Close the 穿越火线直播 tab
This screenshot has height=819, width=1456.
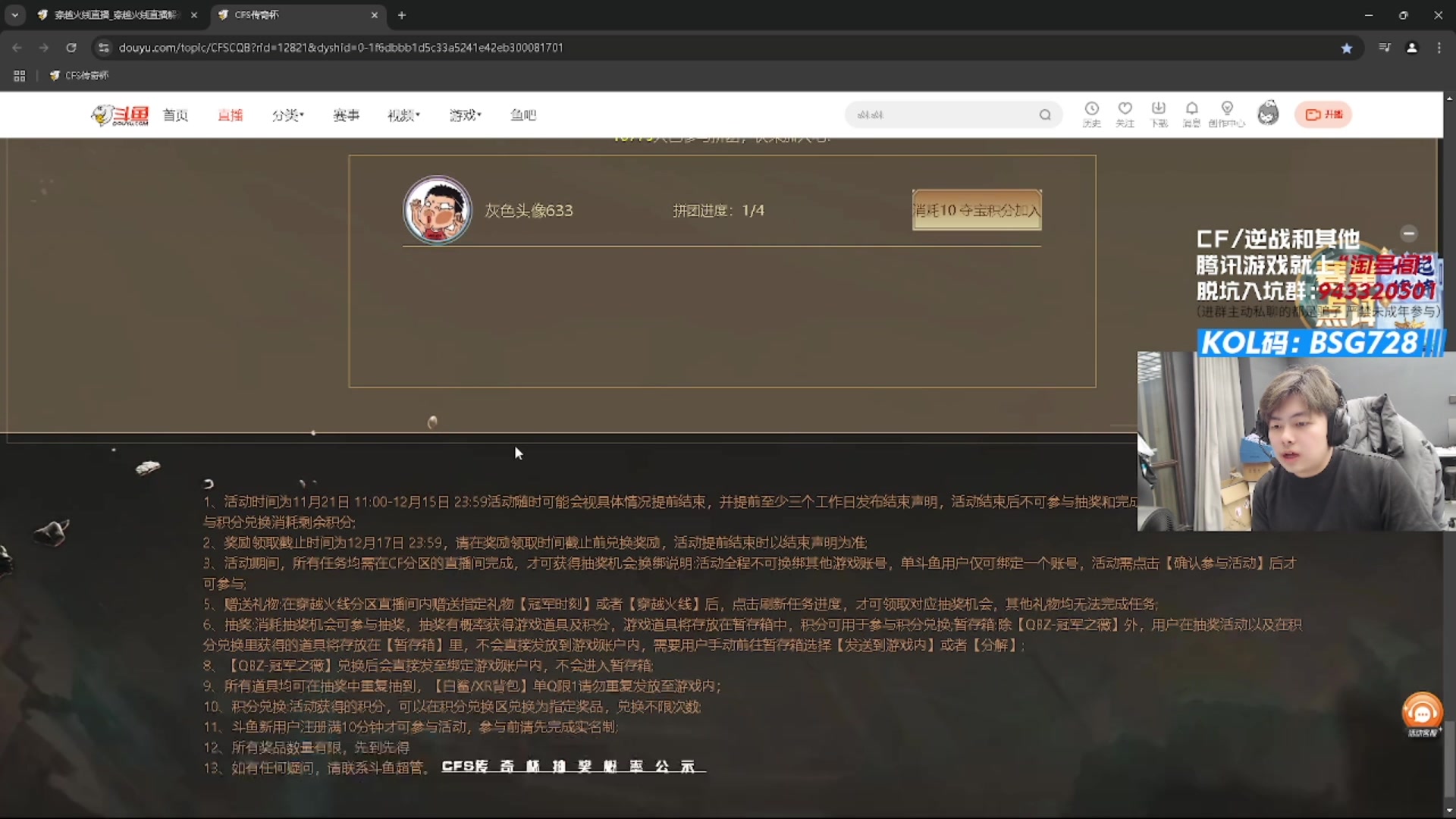pyautogui.click(x=194, y=15)
